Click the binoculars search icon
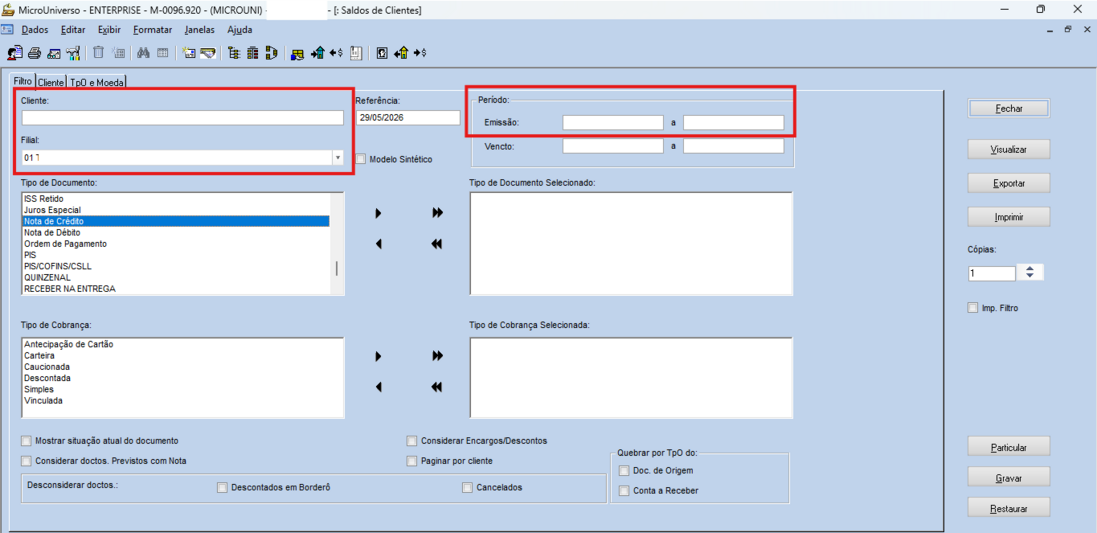Screen dimensions: 1097x533 pos(143,53)
